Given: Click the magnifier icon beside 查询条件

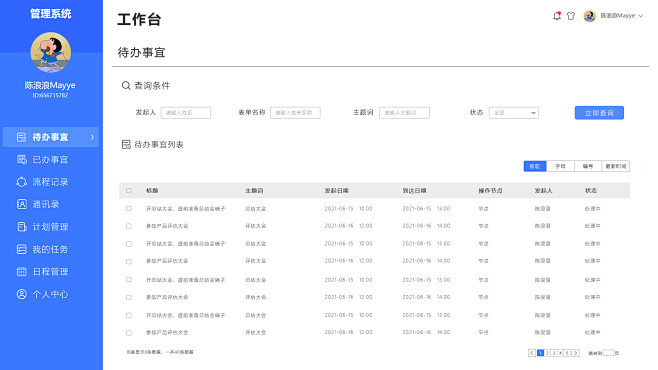Looking at the screenshot, I should pyautogui.click(x=126, y=86).
